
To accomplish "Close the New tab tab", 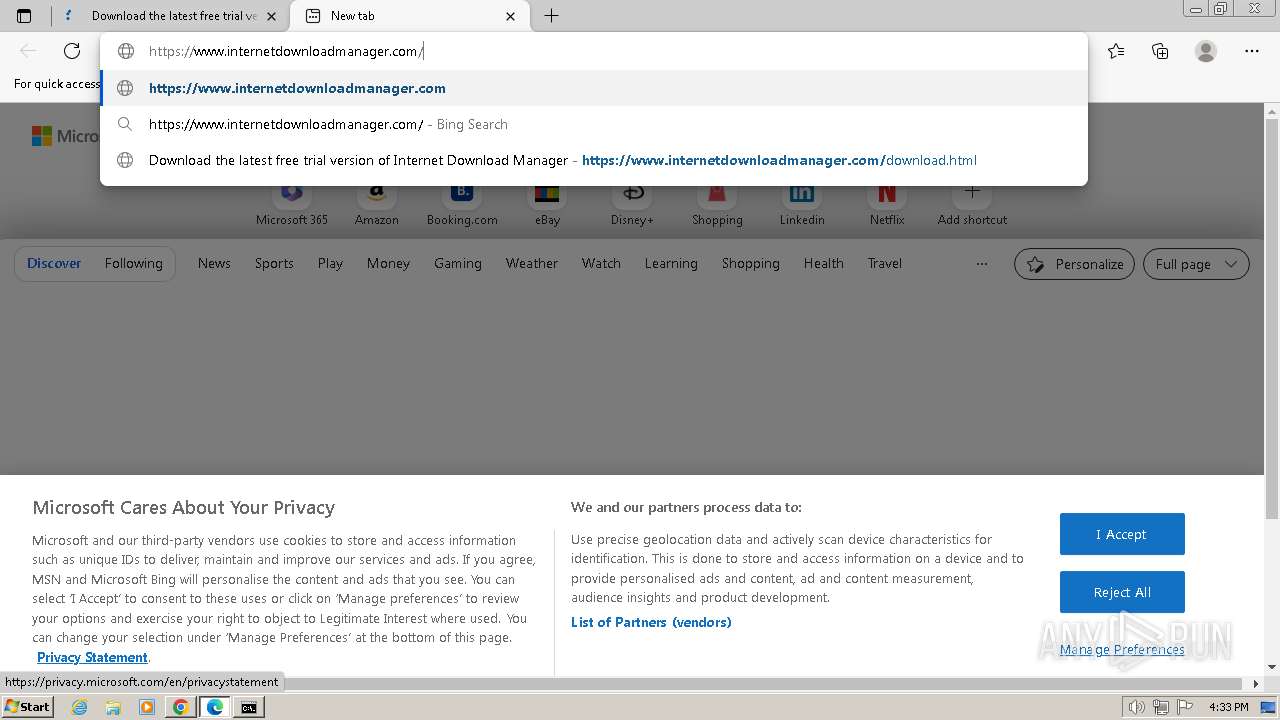I will [x=511, y=16].
